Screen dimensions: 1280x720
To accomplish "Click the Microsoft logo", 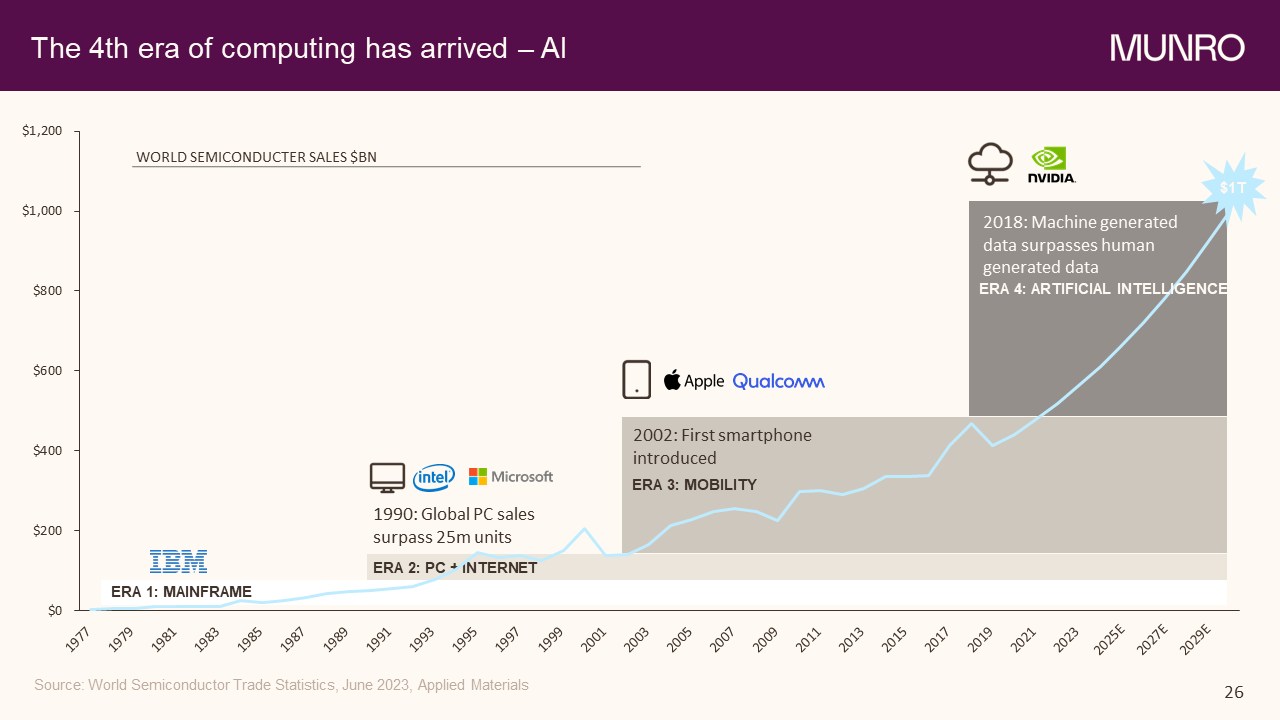I will click(510, 477).
